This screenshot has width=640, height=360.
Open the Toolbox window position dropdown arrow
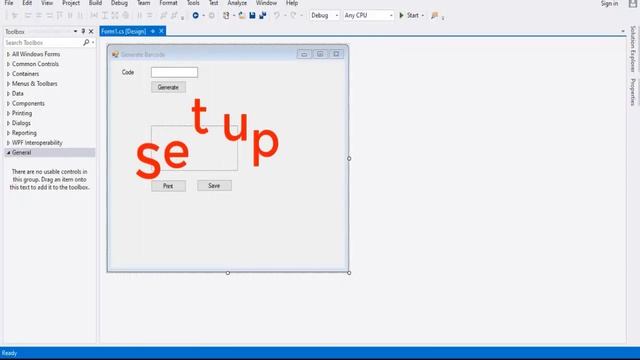[x=75, y=31]
